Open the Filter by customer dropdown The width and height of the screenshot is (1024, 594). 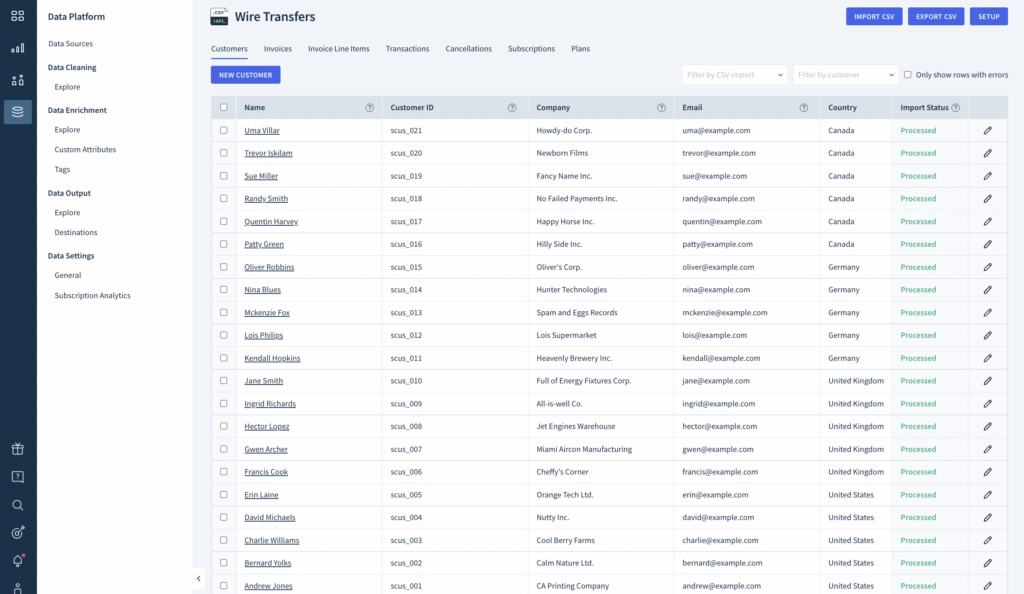pyautogui.click(x=846, y=75)
